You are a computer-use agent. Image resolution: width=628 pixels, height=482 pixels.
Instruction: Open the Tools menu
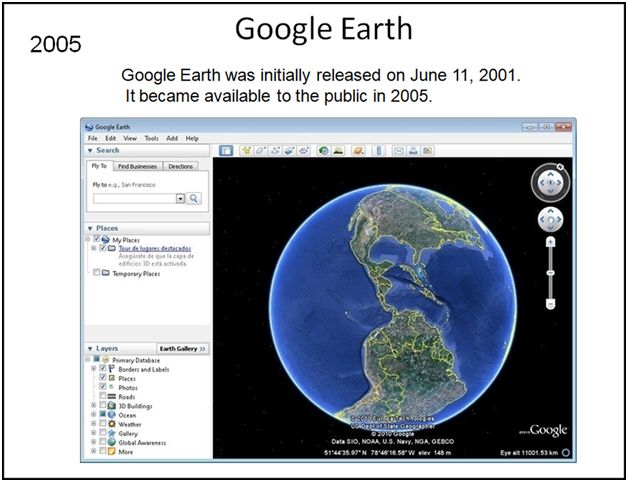[151, 138]
